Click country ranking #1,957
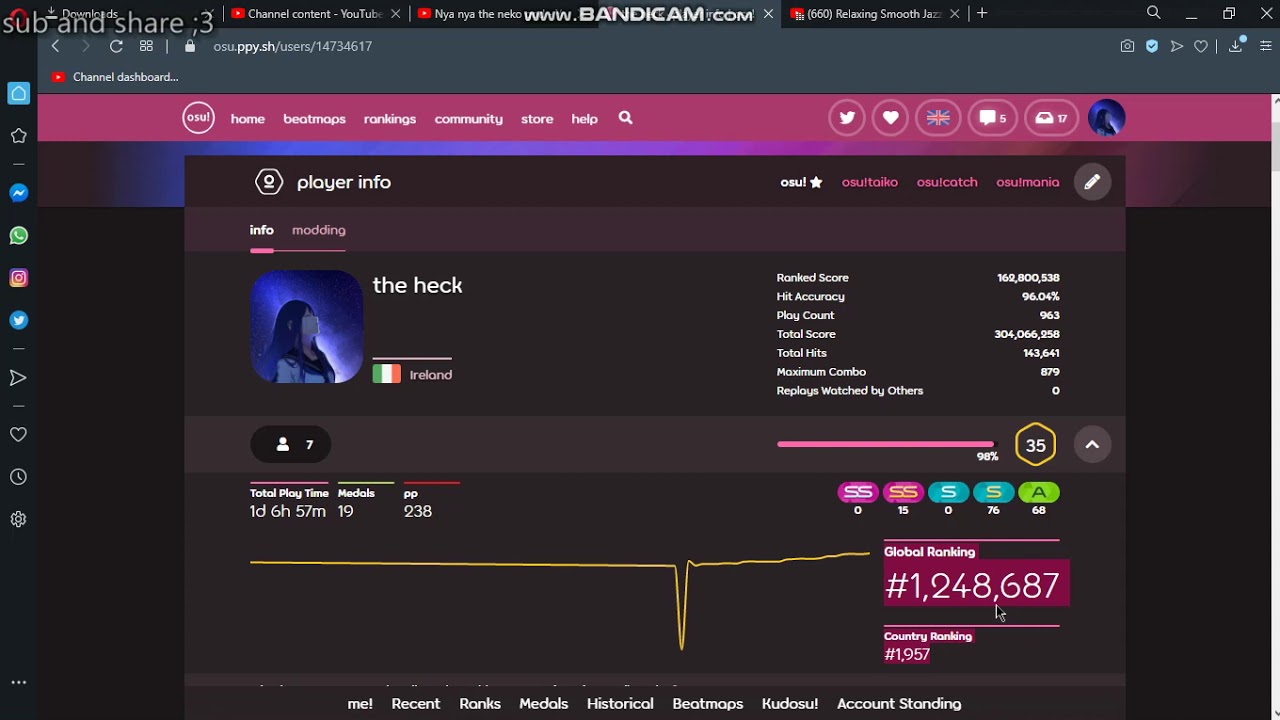1280x720 pixels. coord(907,654)
